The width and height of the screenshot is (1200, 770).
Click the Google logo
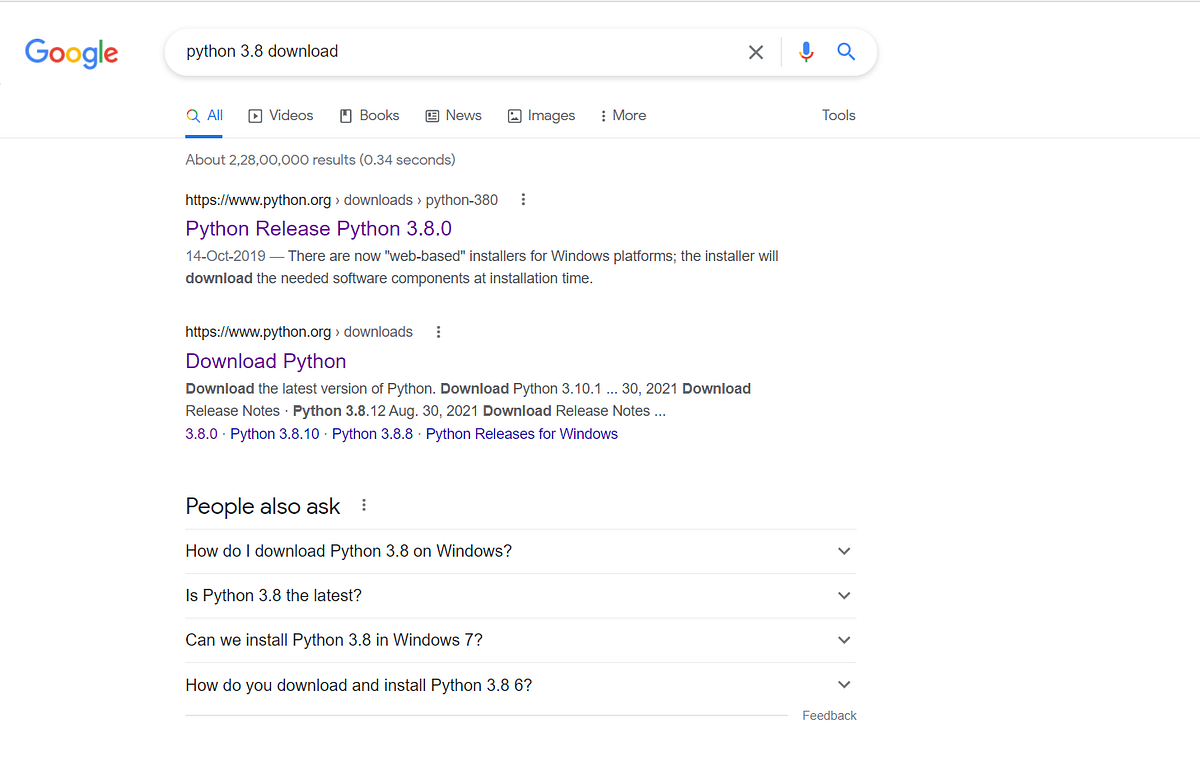click(72, 53)
